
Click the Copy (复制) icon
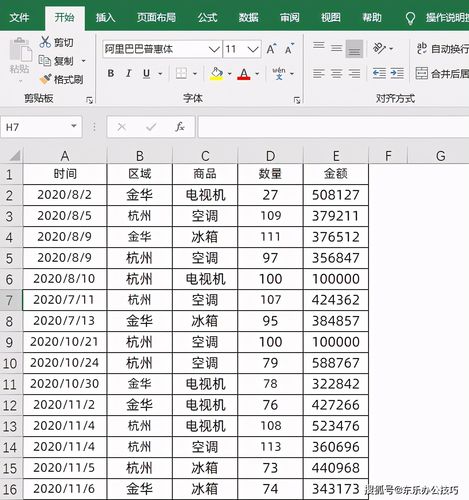click(x=45, y=61)
